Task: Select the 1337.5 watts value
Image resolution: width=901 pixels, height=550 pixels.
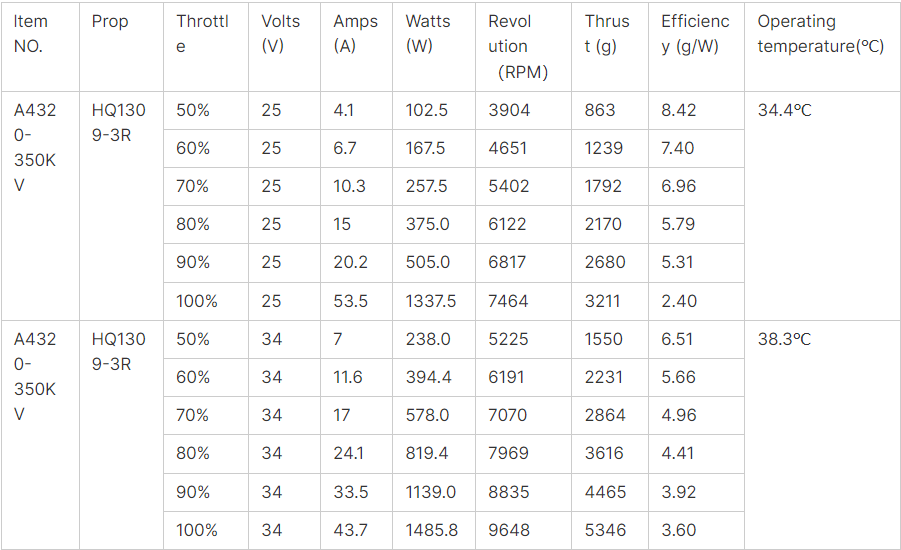Action: (431, 300)
